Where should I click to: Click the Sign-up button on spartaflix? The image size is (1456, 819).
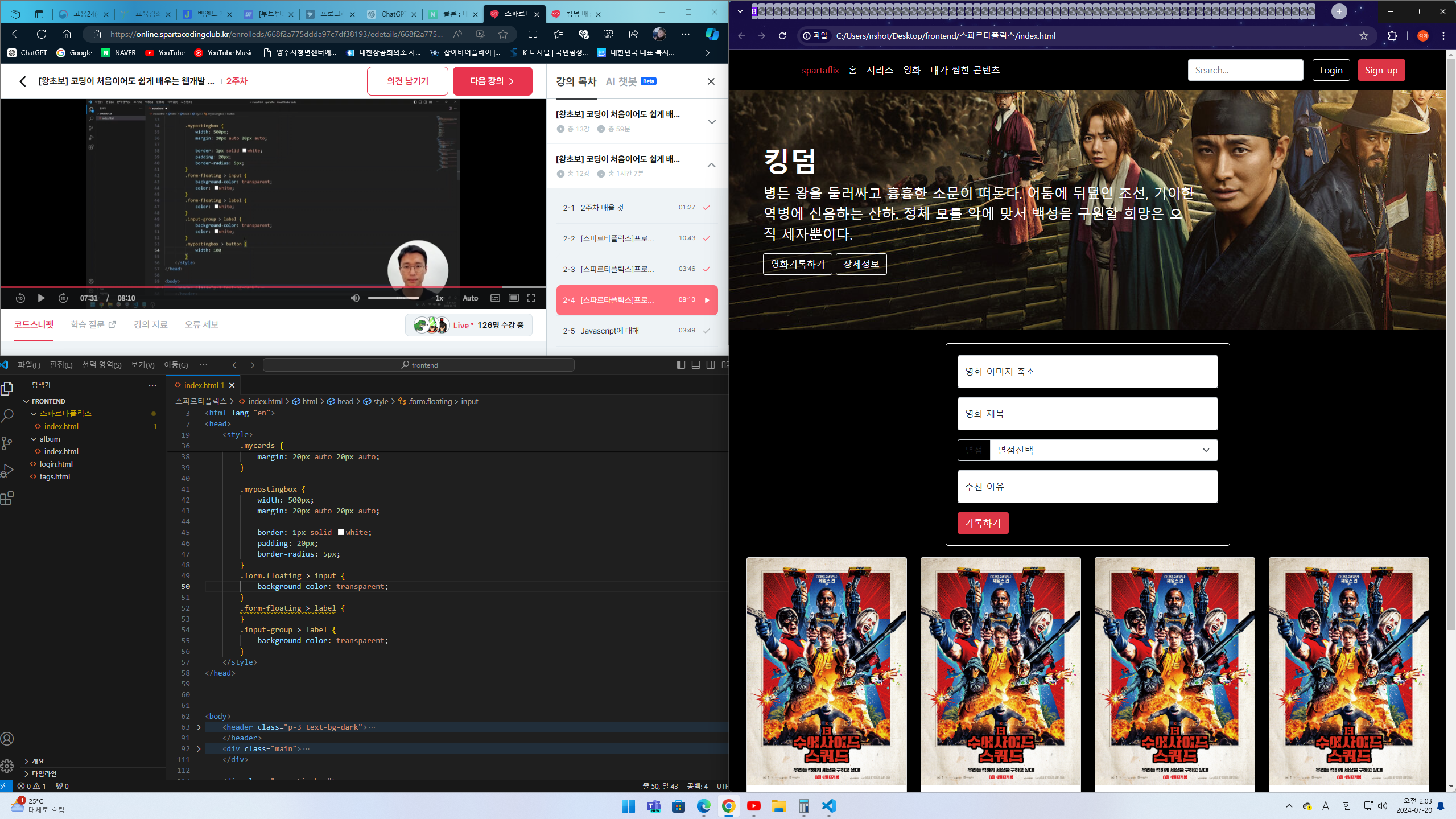[1381, 70]
